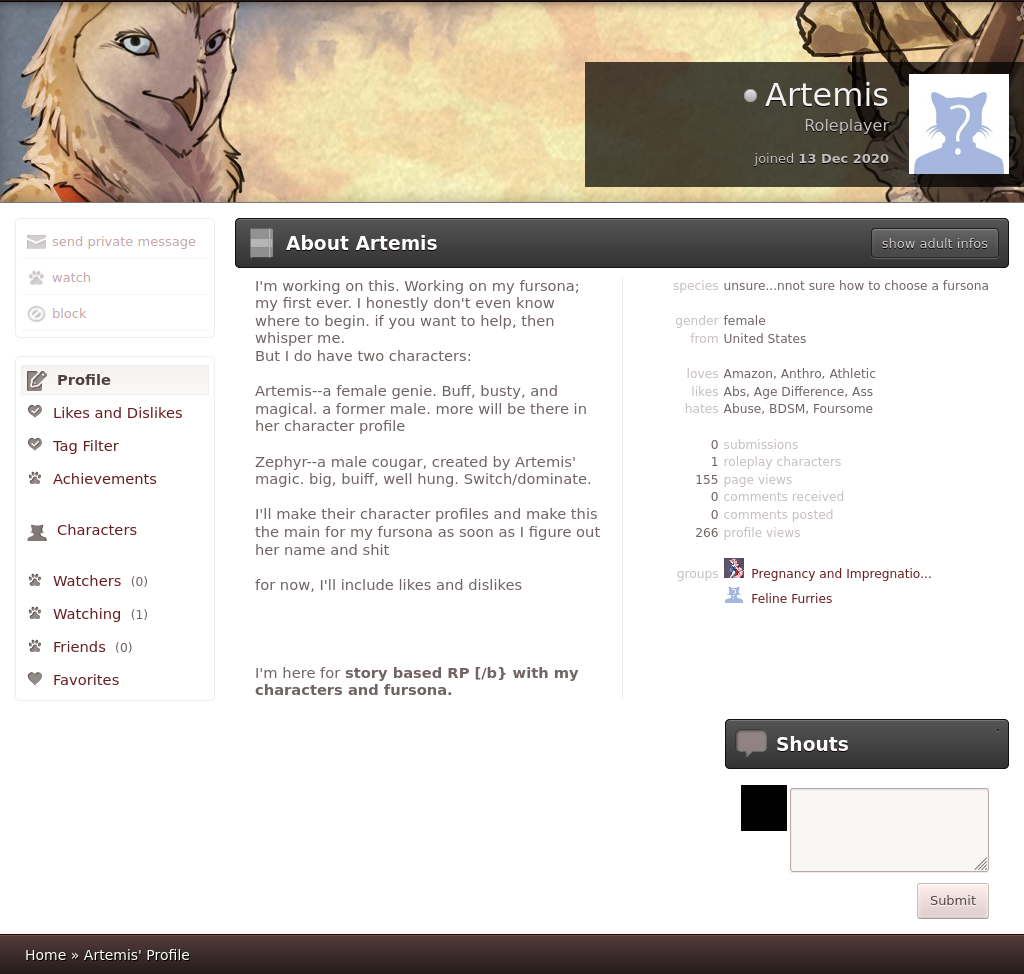The height and width of the screenshot is (974, 1024).
Task: Click the online status dot beside Artemis
Action: [x=750, y=96]
